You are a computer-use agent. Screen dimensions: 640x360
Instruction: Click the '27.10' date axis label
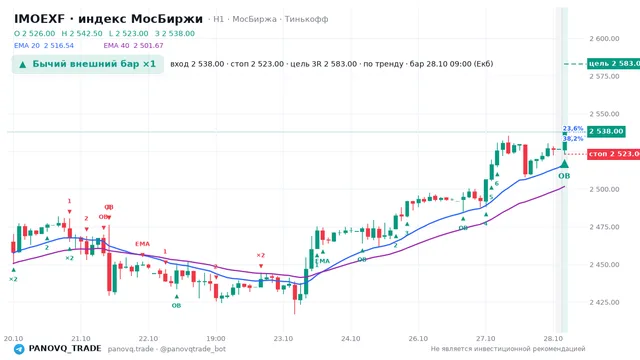[486, 339]
